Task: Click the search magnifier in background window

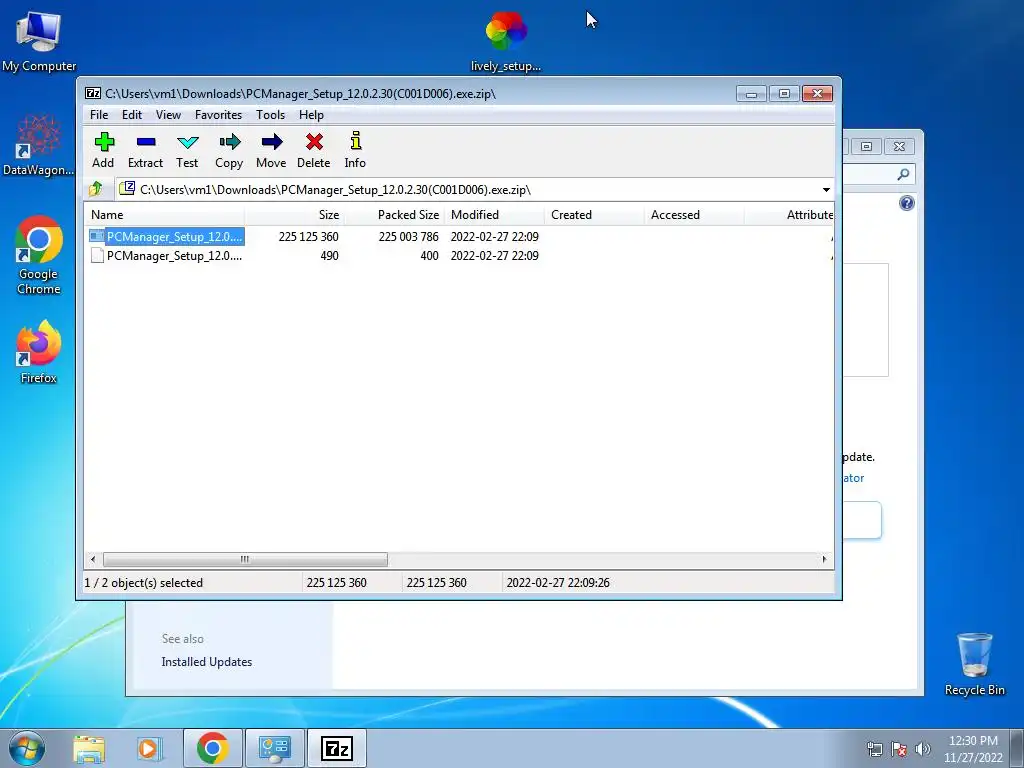Action: click(903, 174)
